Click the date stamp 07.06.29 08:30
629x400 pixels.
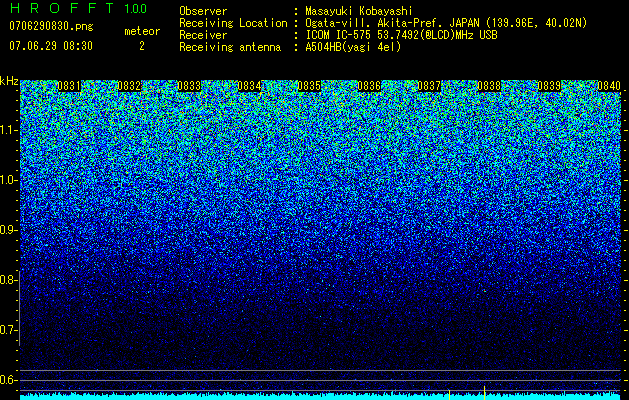[51, 46]
